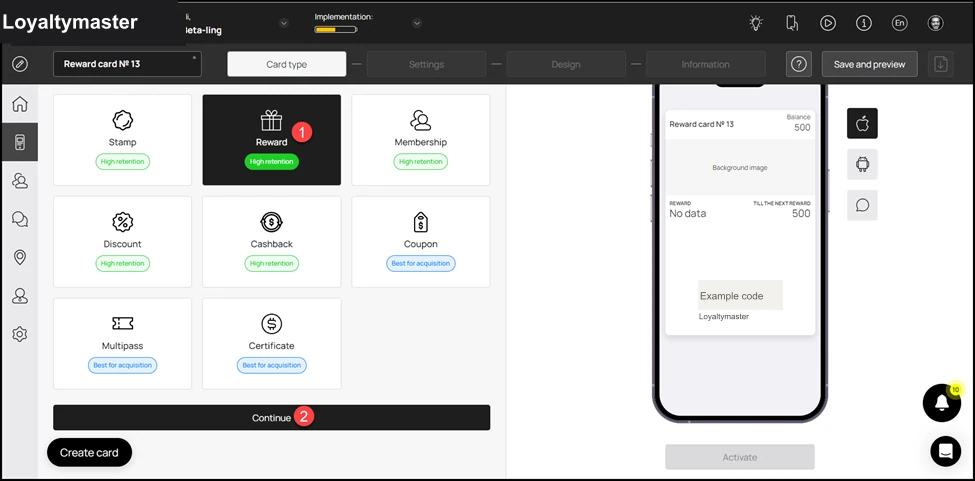Switch language with the En icon

tap(899, 23)
